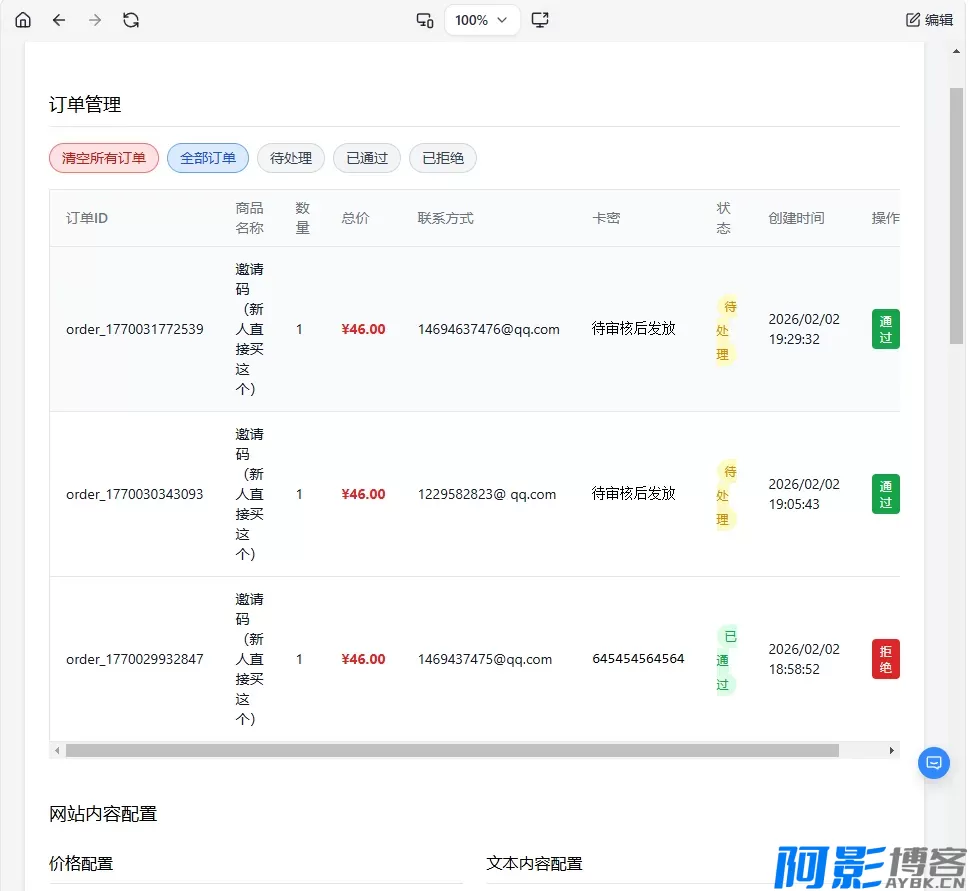Approve order_1770031772539 with green 通过 button

885,329
